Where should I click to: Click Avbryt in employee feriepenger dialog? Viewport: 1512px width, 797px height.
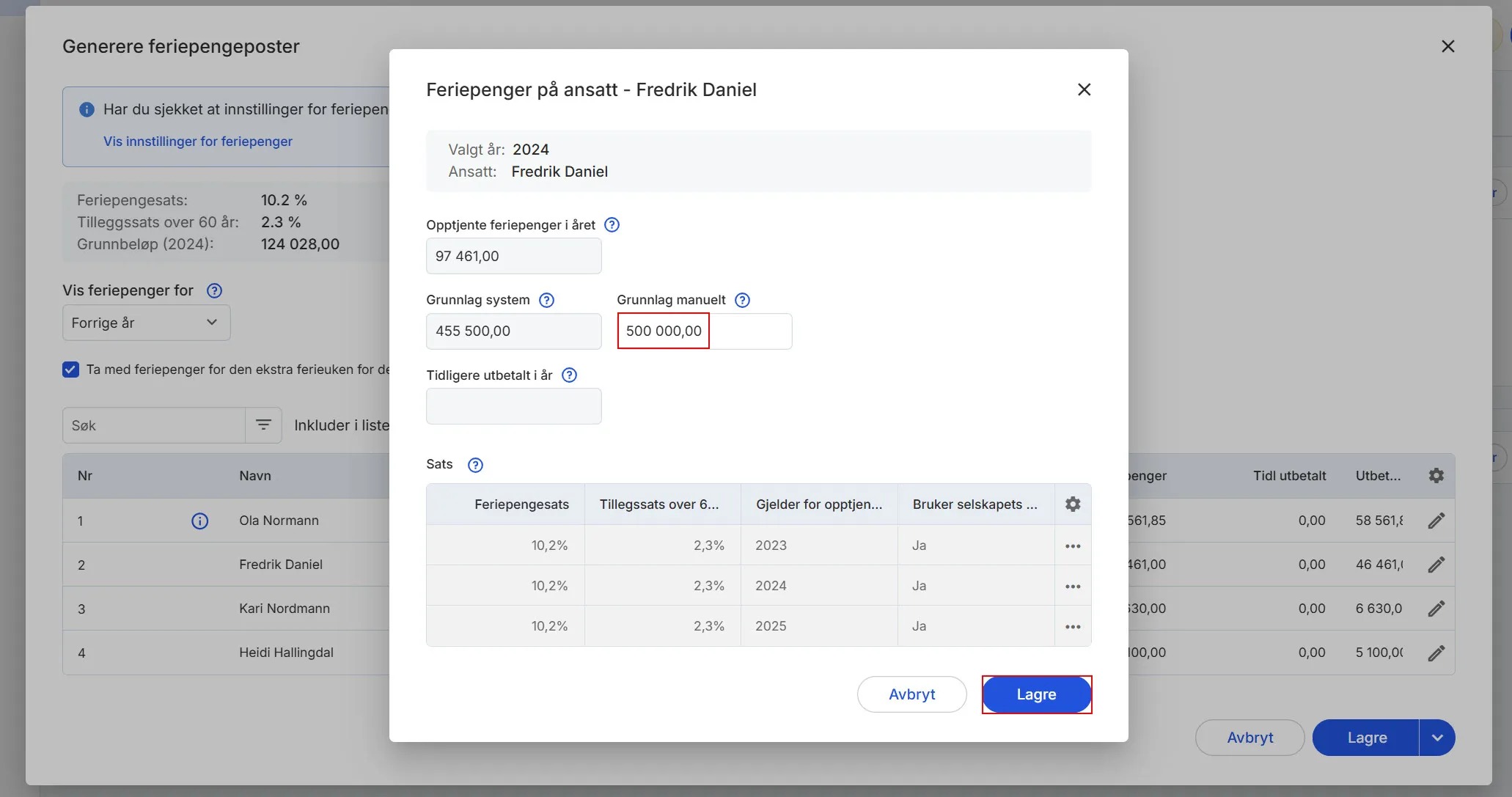(x=911, y=694)
